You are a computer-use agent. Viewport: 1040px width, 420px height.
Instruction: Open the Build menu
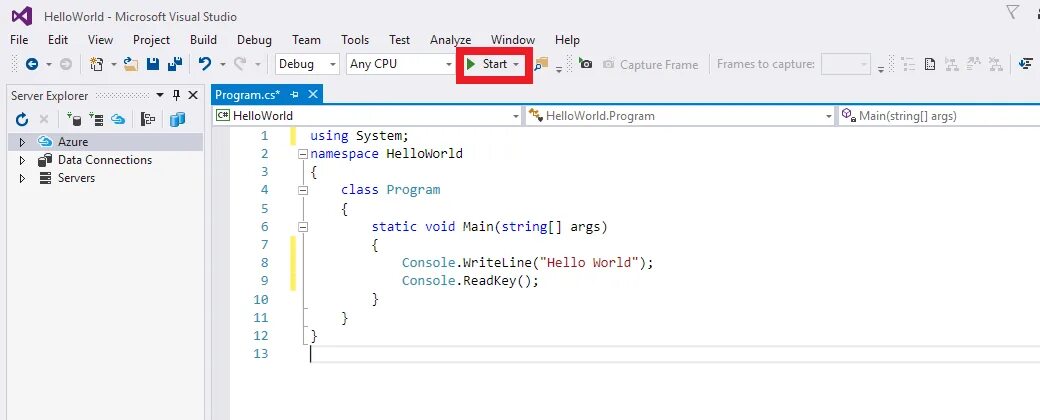pos(203,40)
